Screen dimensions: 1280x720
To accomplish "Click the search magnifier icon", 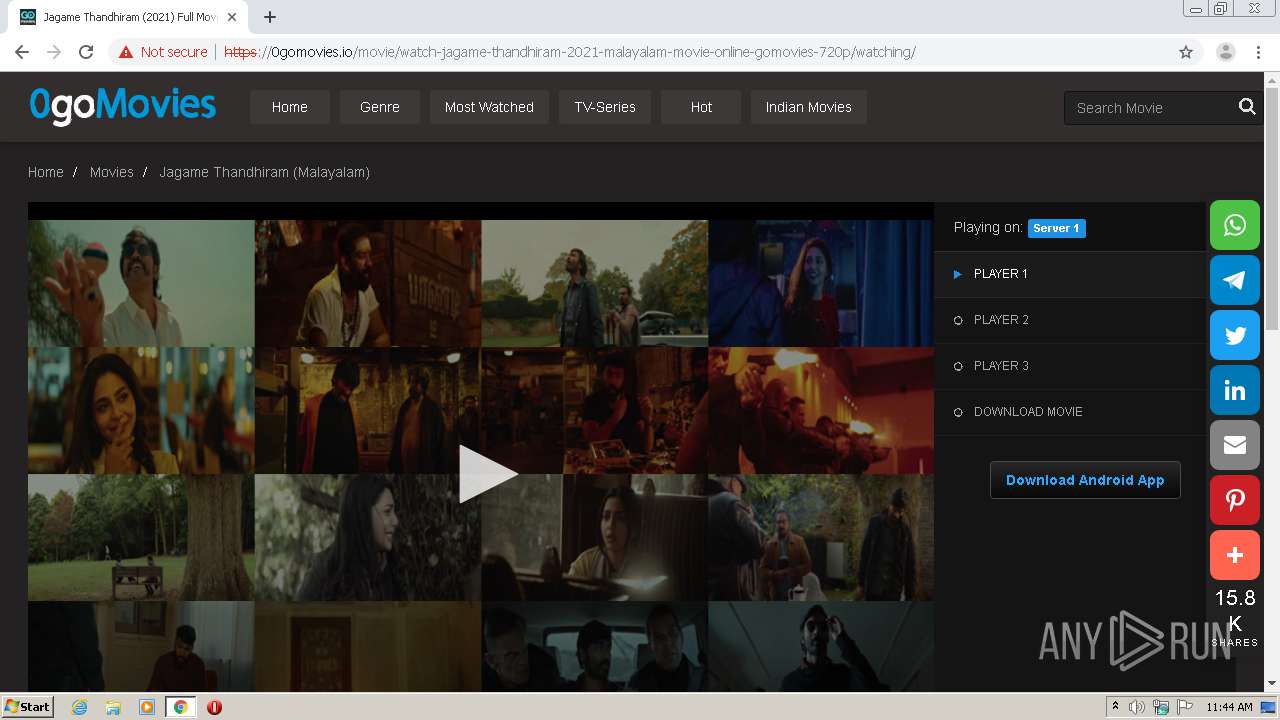I will click(1247, 107).
